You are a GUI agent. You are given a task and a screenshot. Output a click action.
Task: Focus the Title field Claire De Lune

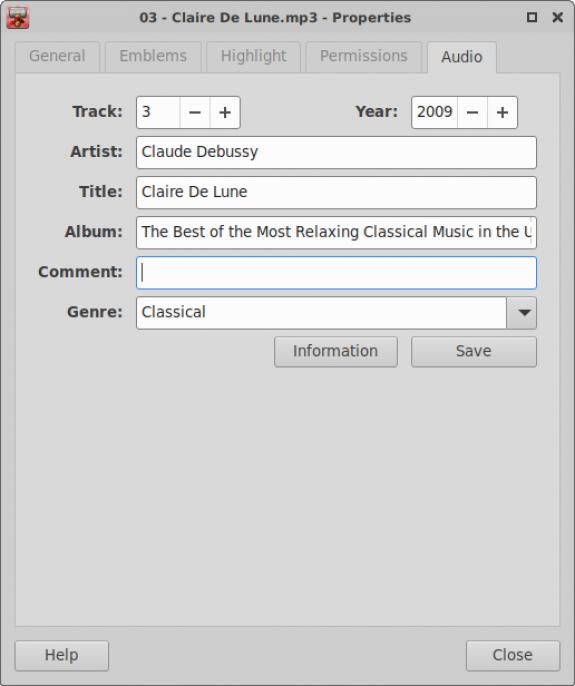[336, 192]
